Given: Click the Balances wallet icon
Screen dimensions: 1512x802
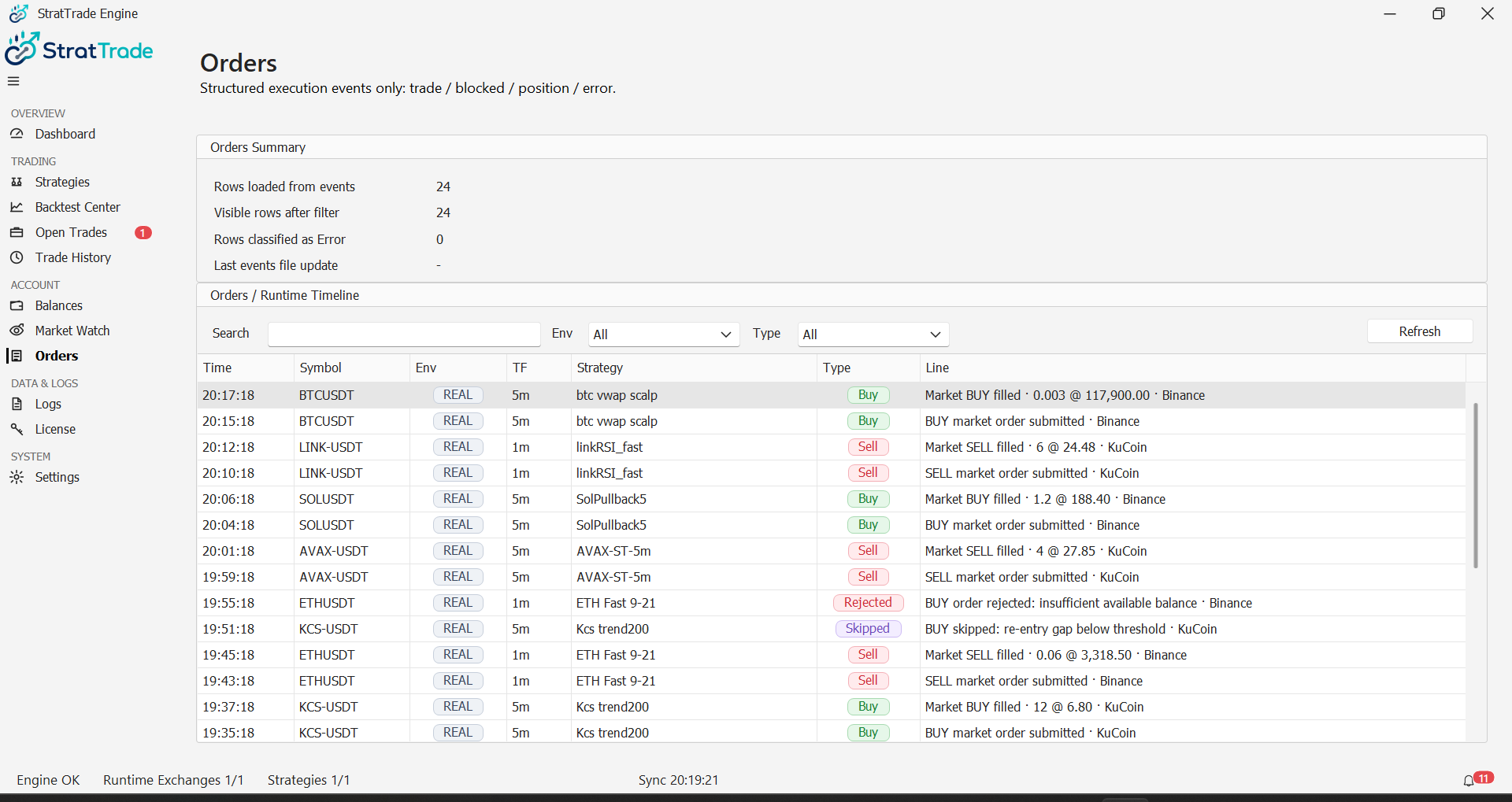Looking at the screenshot, I should tap(17, 305).
